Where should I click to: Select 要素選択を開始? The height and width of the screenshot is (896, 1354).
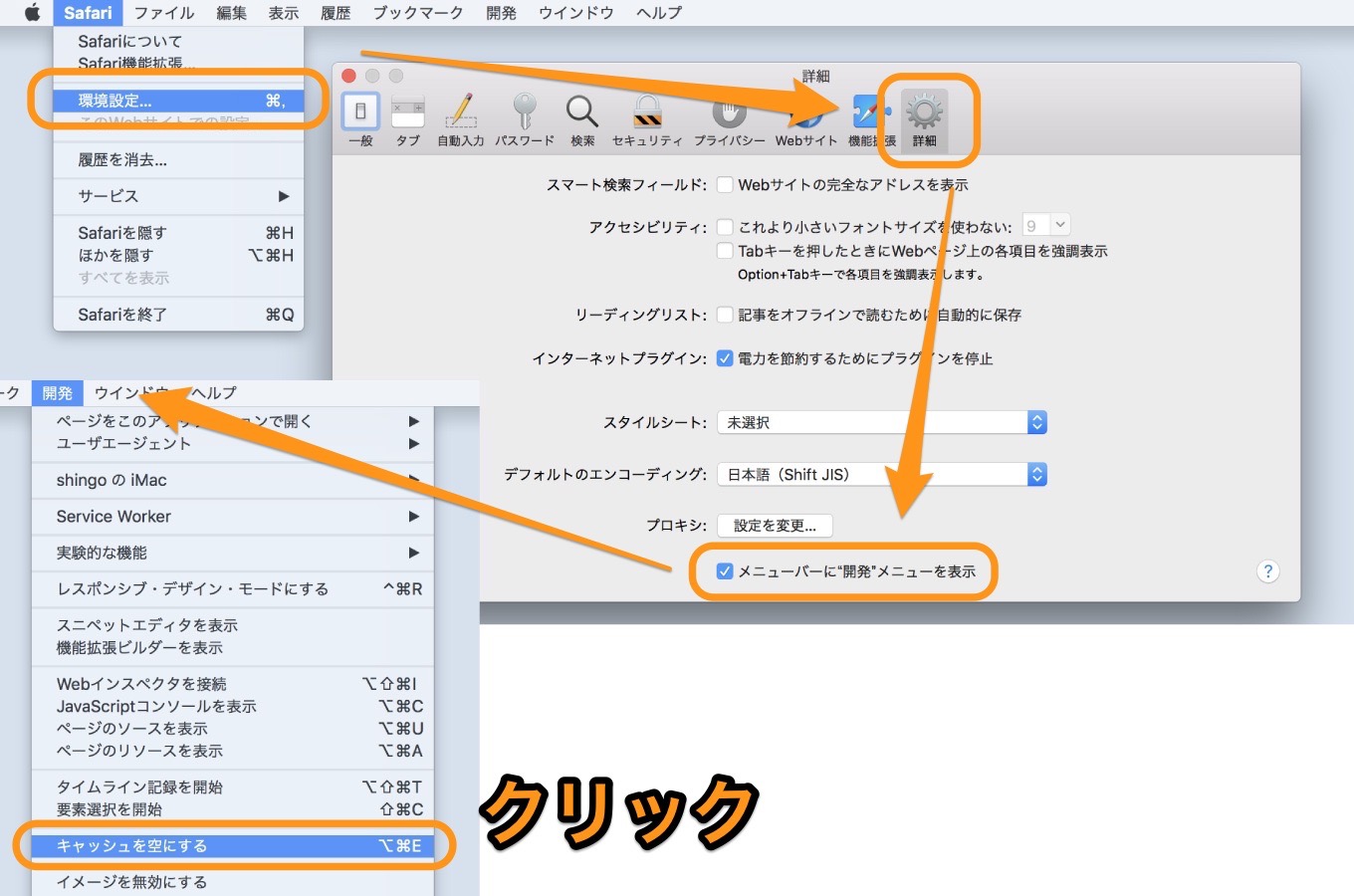coord(233,809)
